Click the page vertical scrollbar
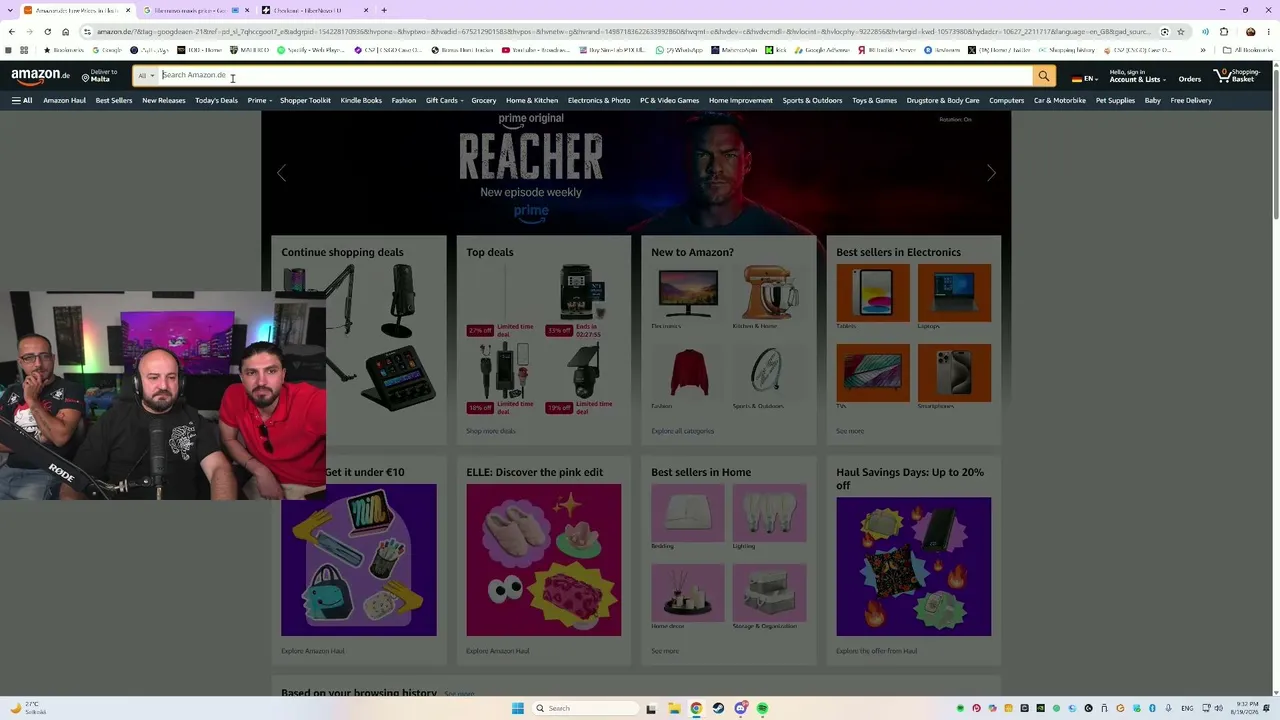Screen dimensions: 1280x720 point(1276,140)
